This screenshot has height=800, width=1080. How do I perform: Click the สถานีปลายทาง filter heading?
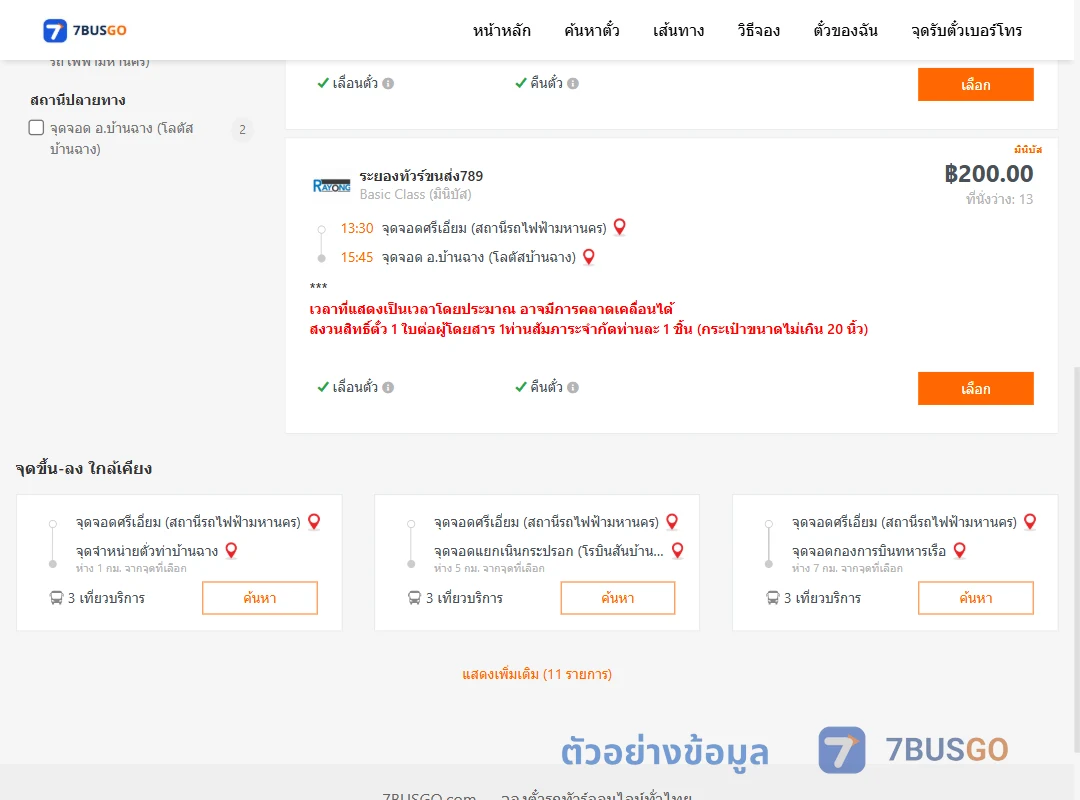[x=78, y=100]
